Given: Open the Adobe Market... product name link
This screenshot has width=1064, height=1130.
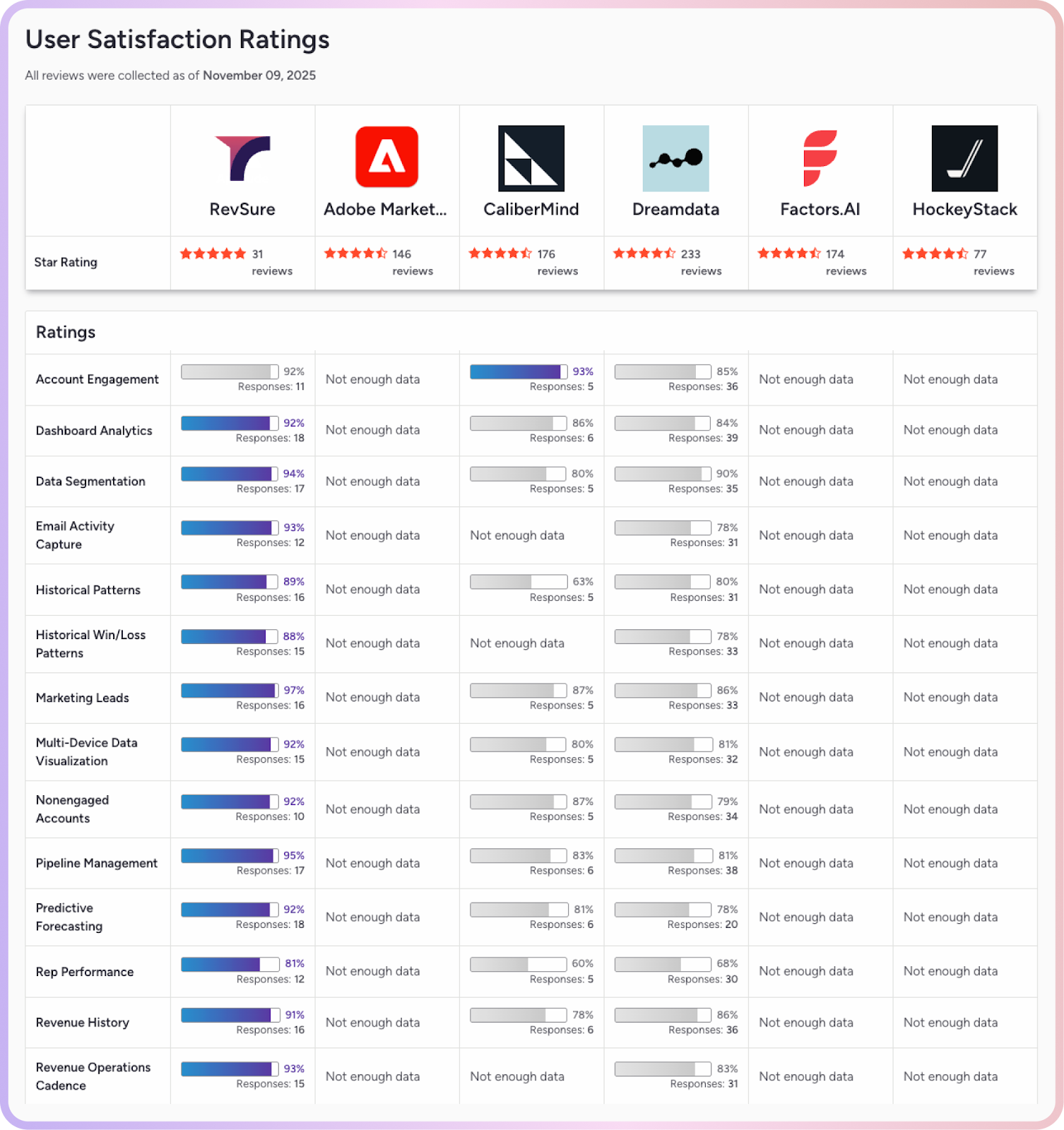Looking at the screenshot, I should pos(385,209).
